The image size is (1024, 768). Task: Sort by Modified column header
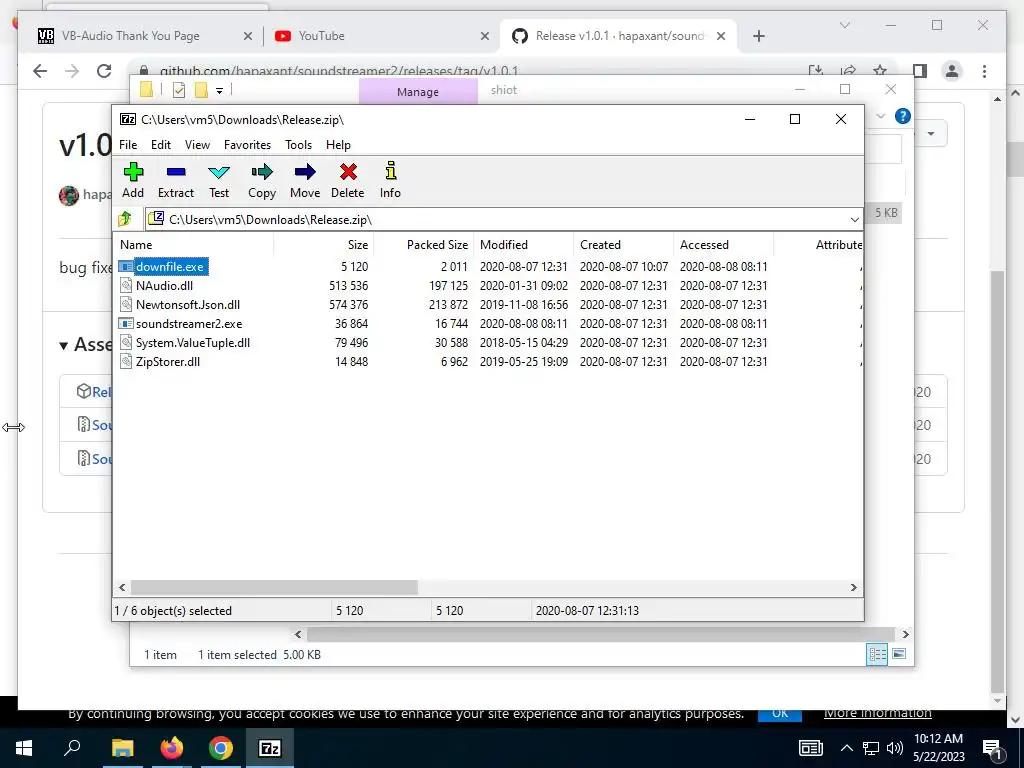pos(524,245)
